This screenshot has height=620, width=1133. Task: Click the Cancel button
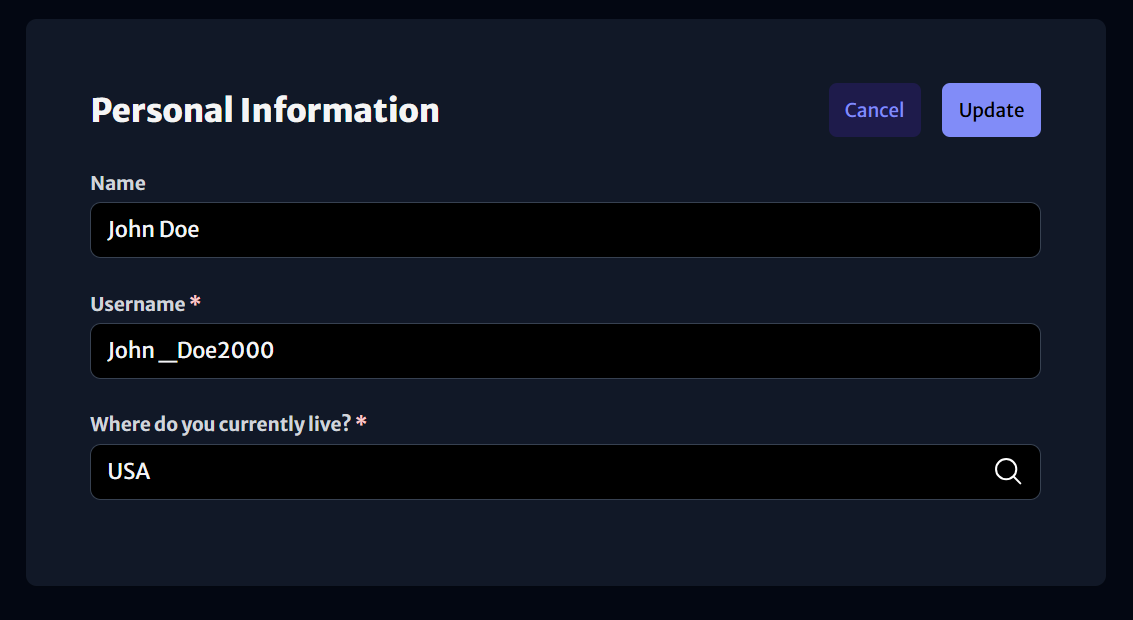[x=874, y=110]
